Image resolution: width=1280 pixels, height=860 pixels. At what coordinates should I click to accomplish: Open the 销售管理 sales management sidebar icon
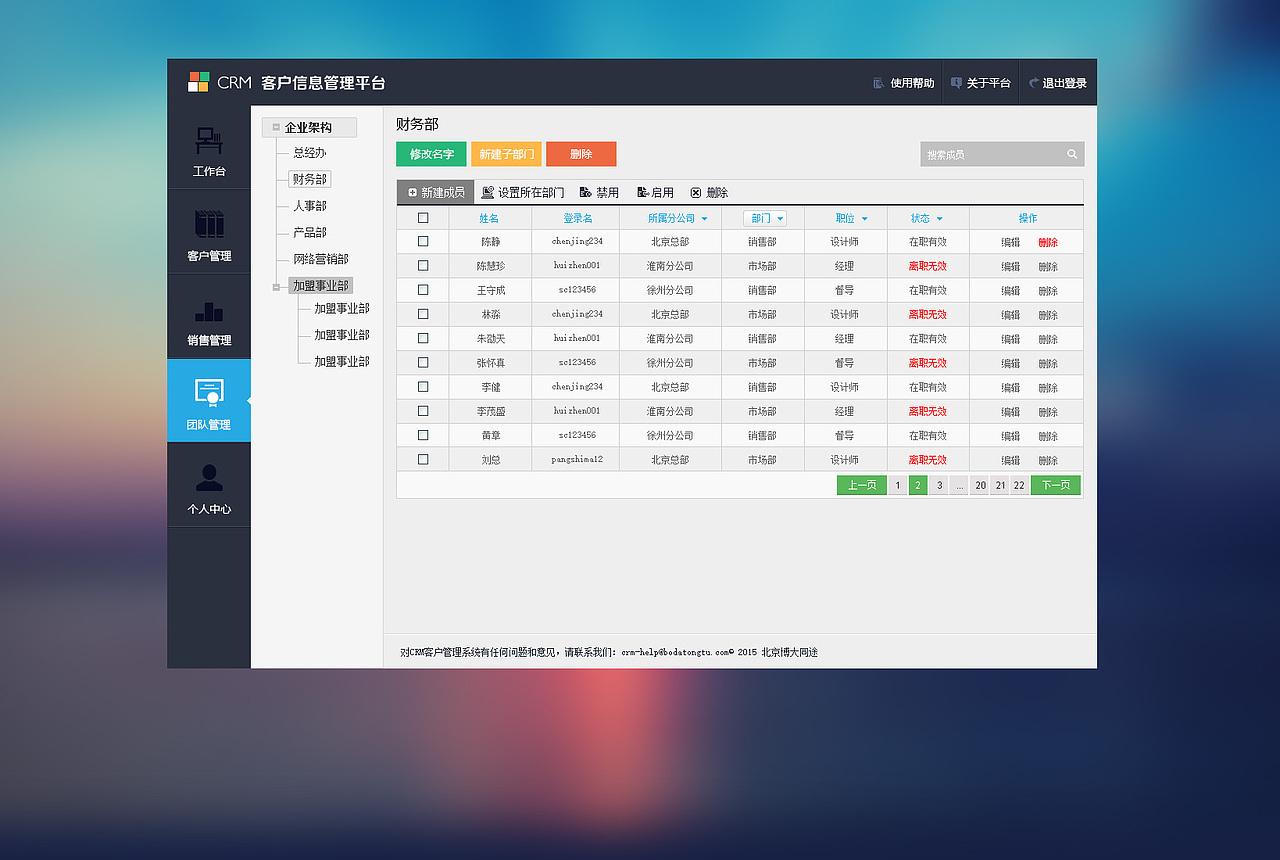click(209, 311)
